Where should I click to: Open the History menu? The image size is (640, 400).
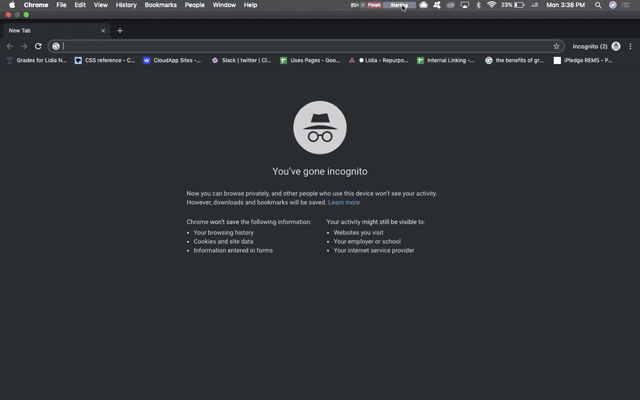pos(126,5)
